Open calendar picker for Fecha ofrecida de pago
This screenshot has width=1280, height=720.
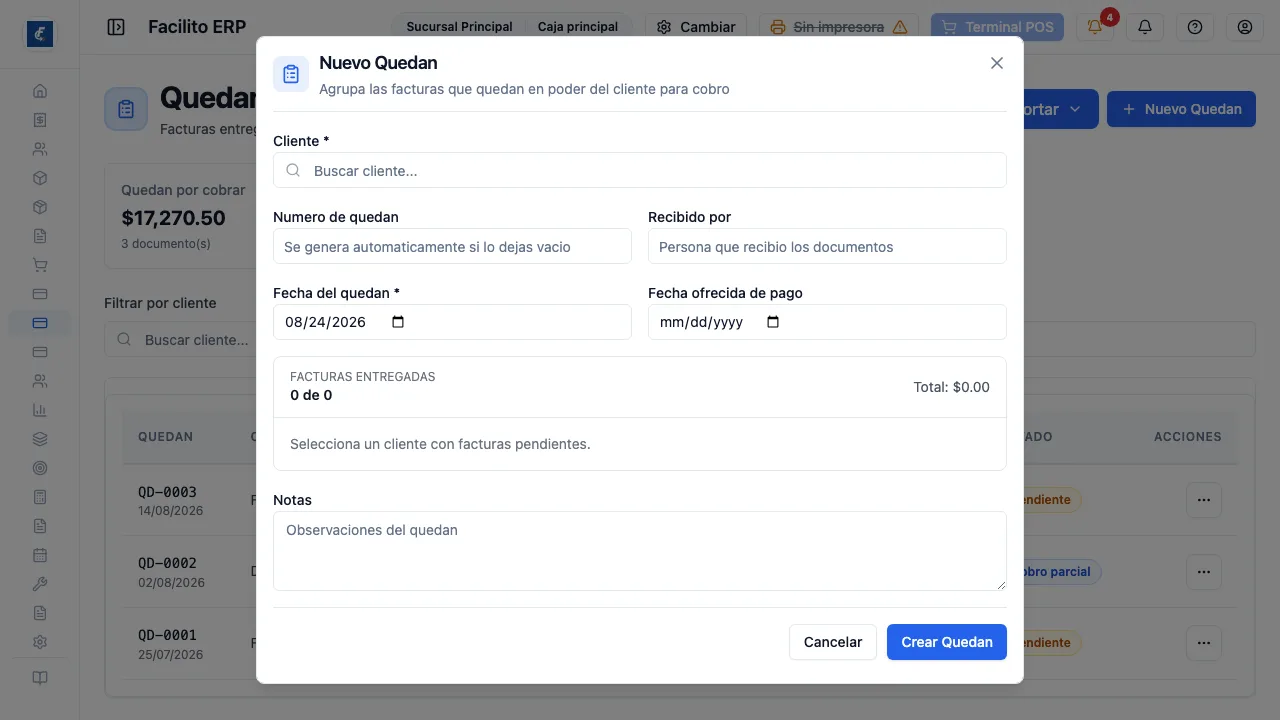(773, 322)
